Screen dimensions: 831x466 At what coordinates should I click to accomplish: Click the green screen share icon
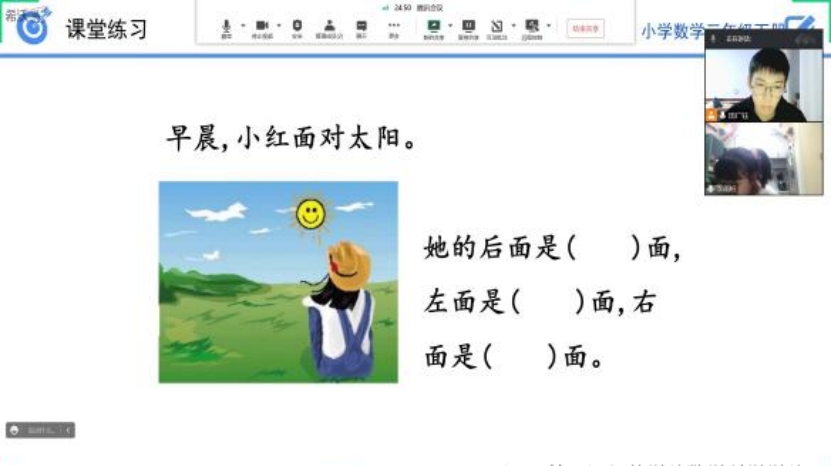[433, 26]
